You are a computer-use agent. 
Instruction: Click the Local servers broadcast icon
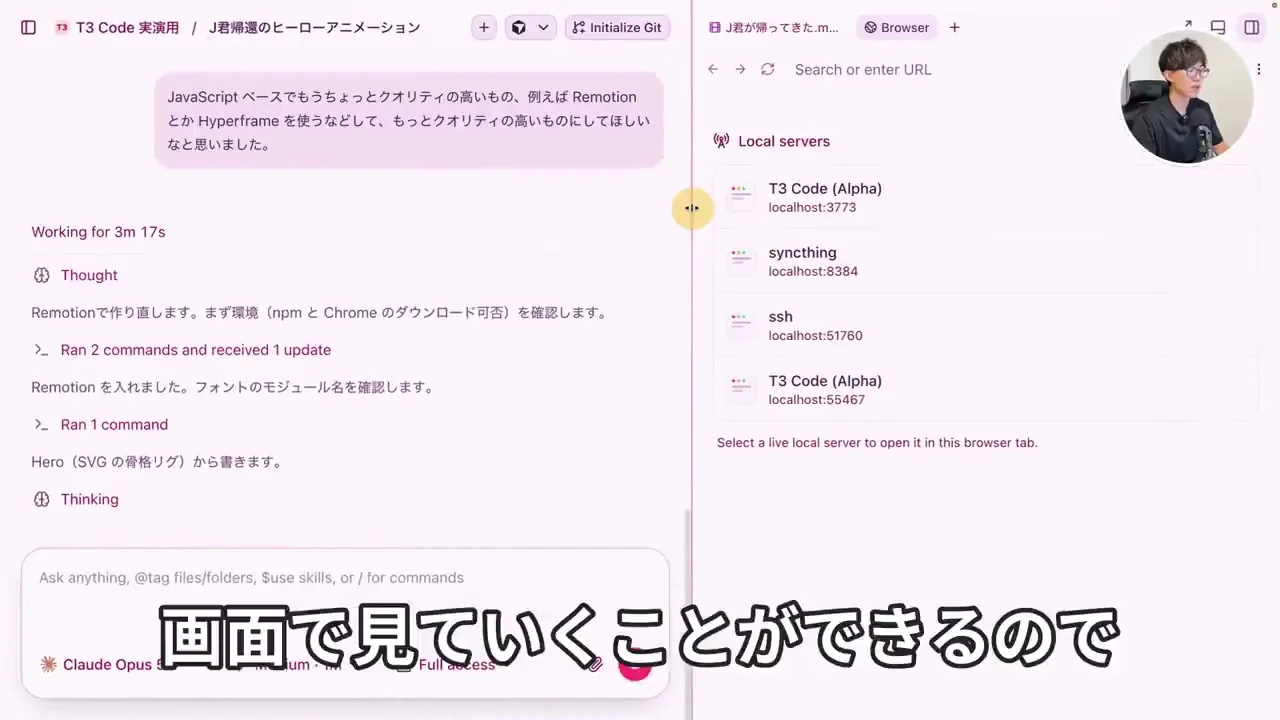tap(721, 141)
